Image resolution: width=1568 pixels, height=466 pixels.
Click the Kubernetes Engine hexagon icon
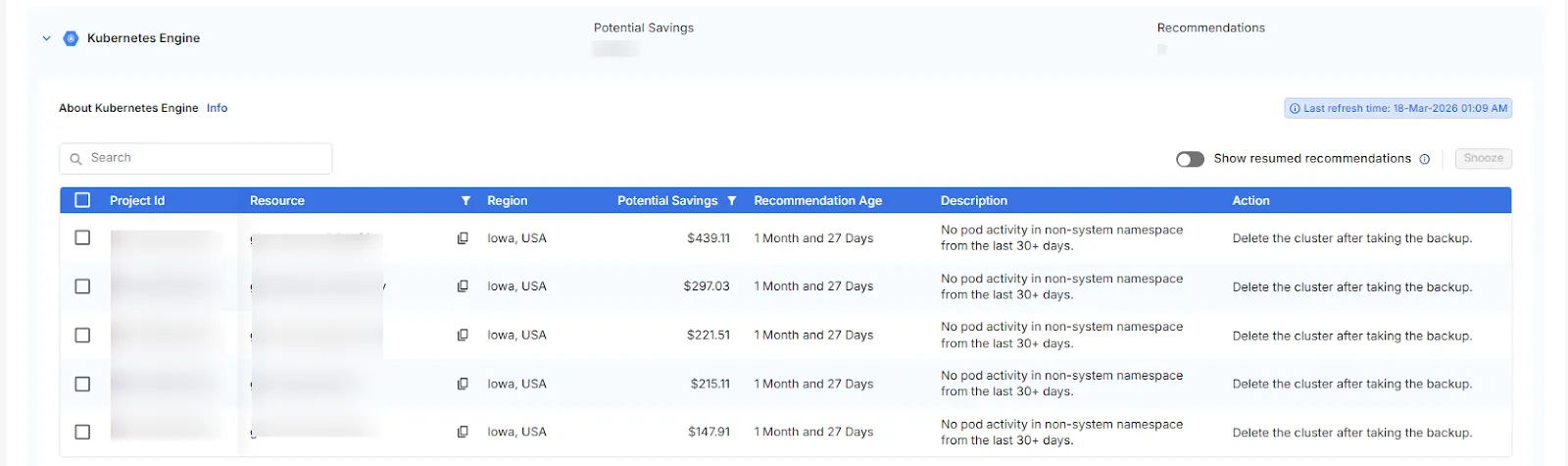(71, 38)
